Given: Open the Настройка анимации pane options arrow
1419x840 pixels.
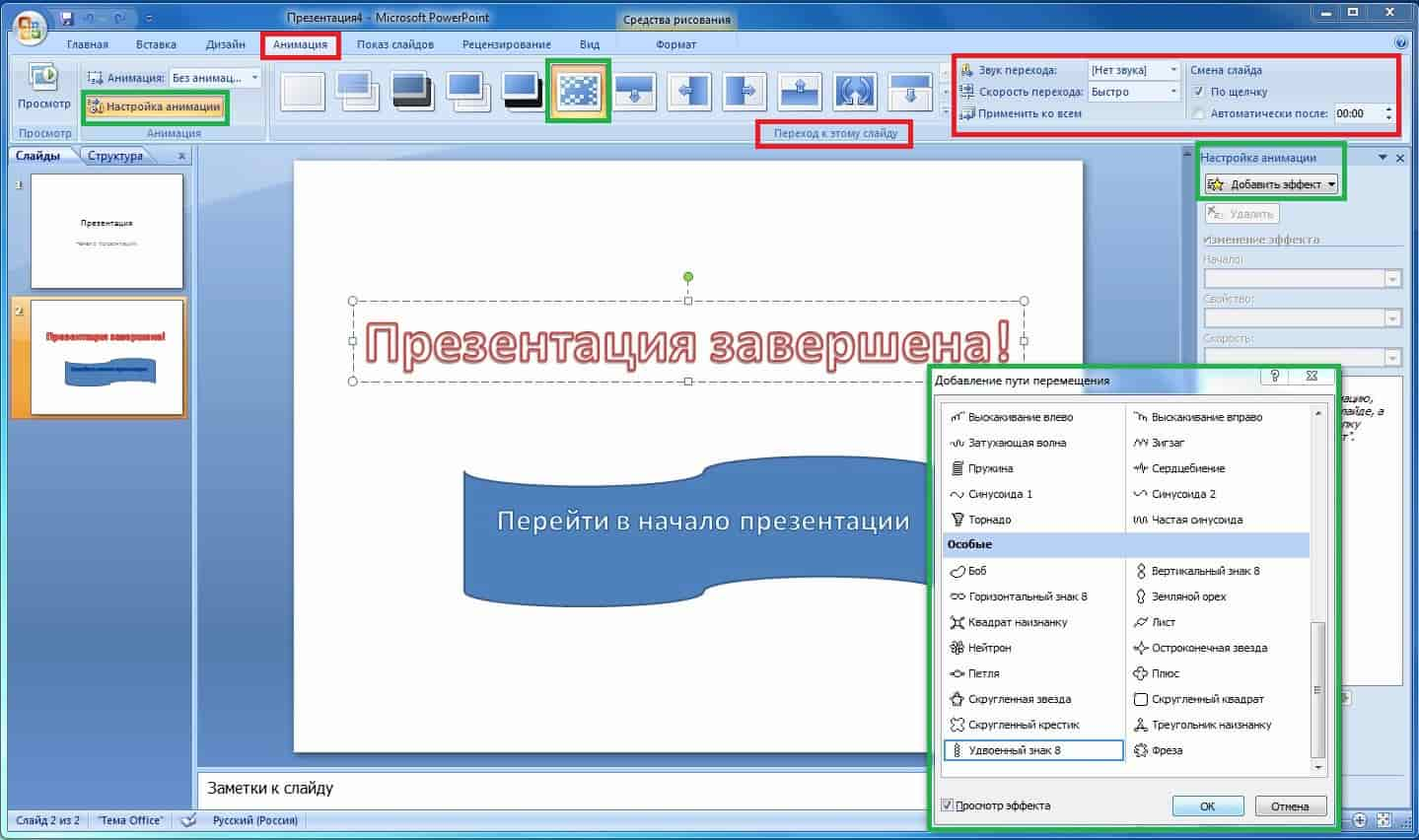Looking at the screenshot, I should 1383,158.
